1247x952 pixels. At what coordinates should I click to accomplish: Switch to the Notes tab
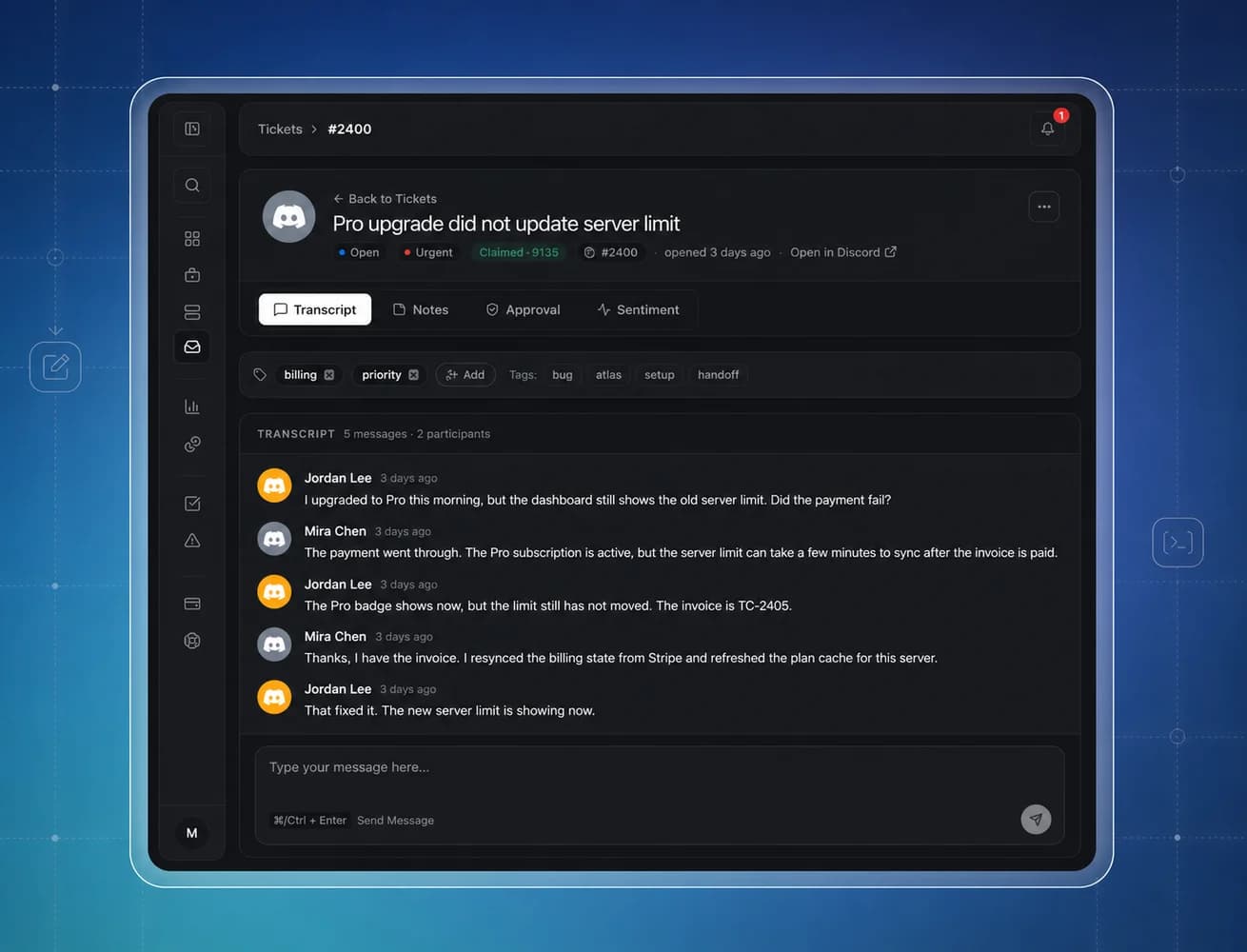tap(421, 309)
